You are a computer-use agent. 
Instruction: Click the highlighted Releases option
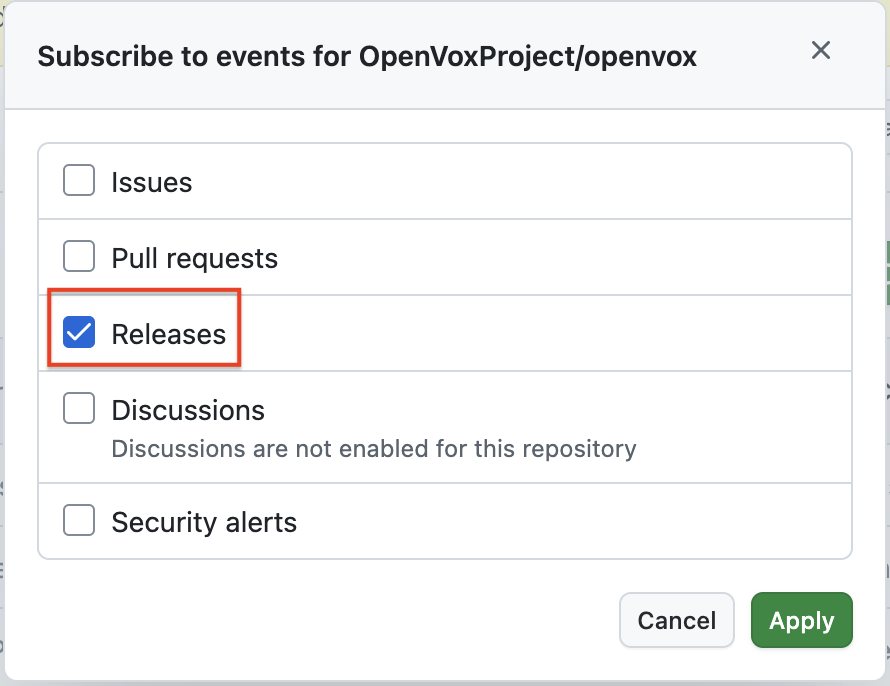coord(144,330)
